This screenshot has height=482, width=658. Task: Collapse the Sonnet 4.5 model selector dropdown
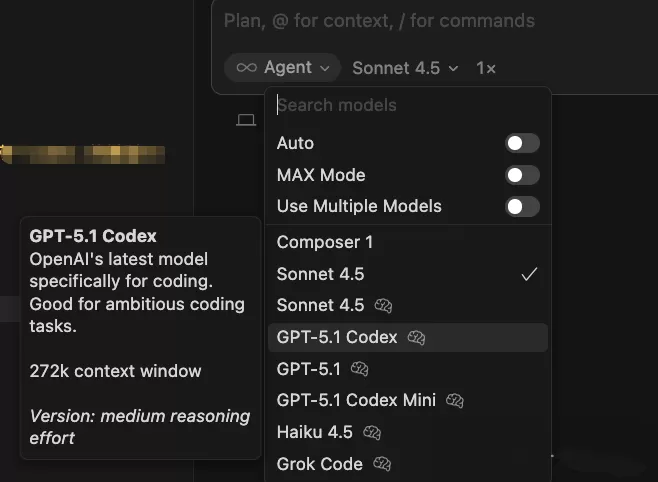[405, 68]
